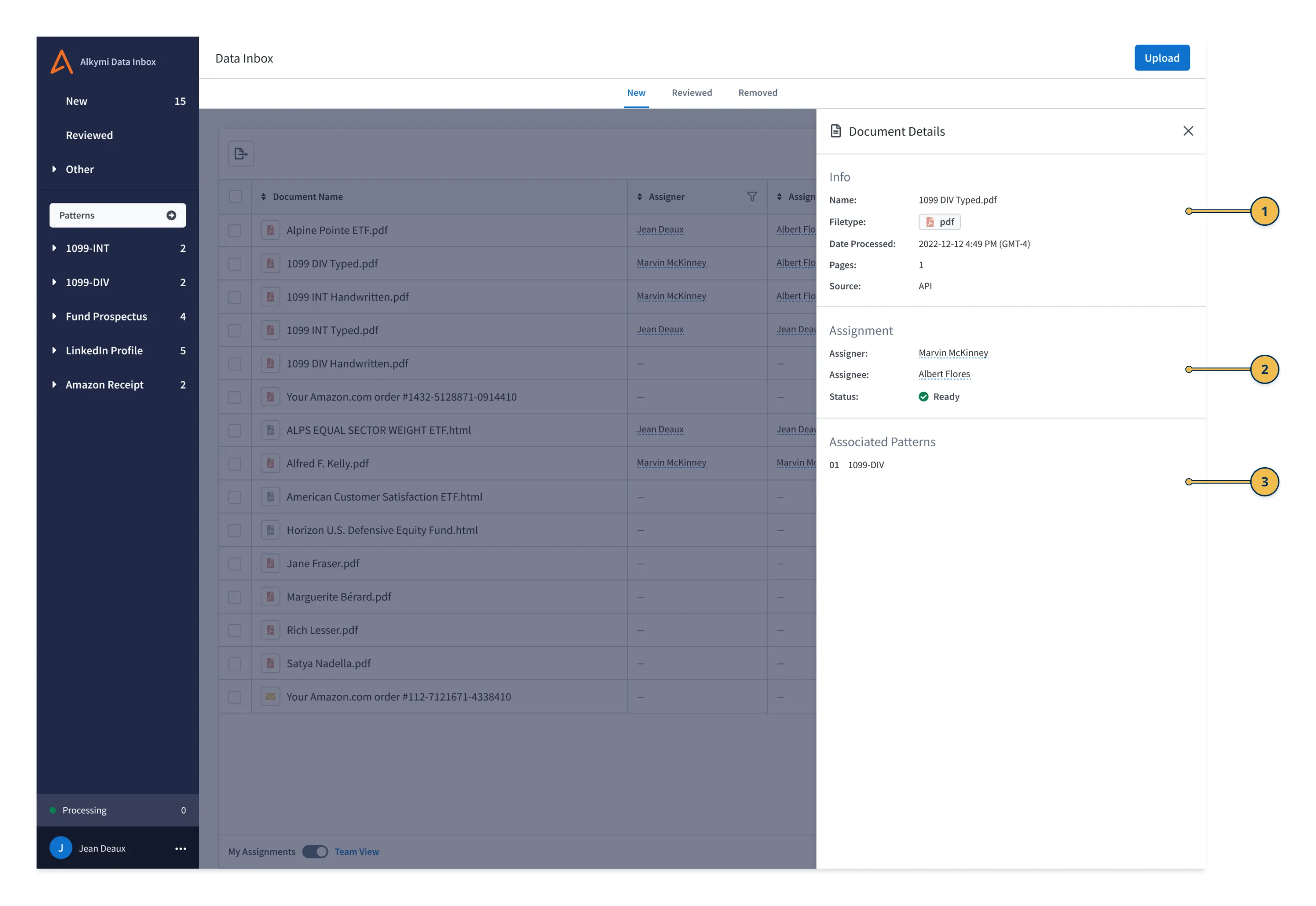Click email icon of Amazon order #112-7121671-4338410
Image resolution: width=1316 pixels, height=906 pixels.
[x=270, y=697]
